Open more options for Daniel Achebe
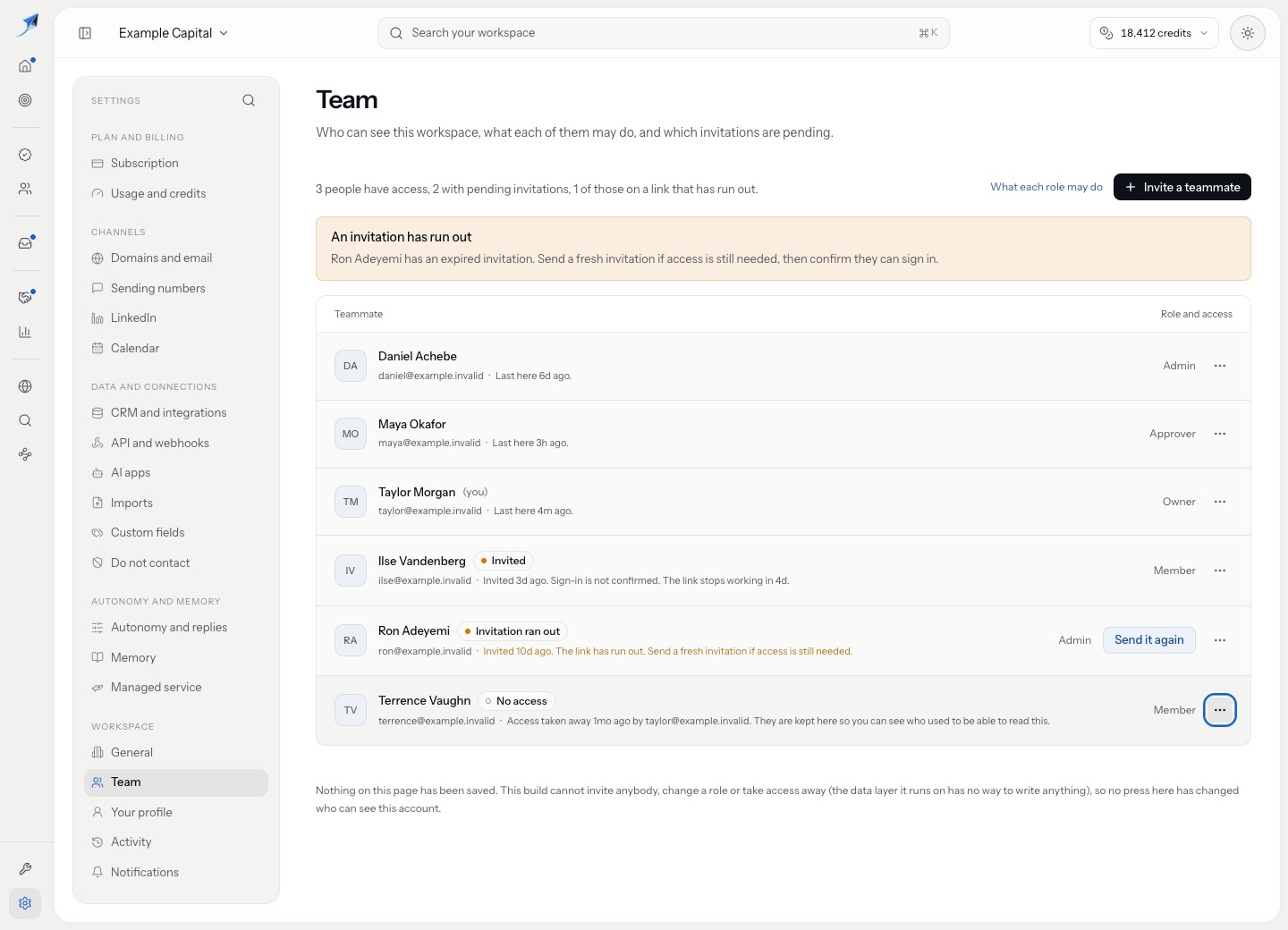Screen dimensions: 1288x930 point(1220,366)
